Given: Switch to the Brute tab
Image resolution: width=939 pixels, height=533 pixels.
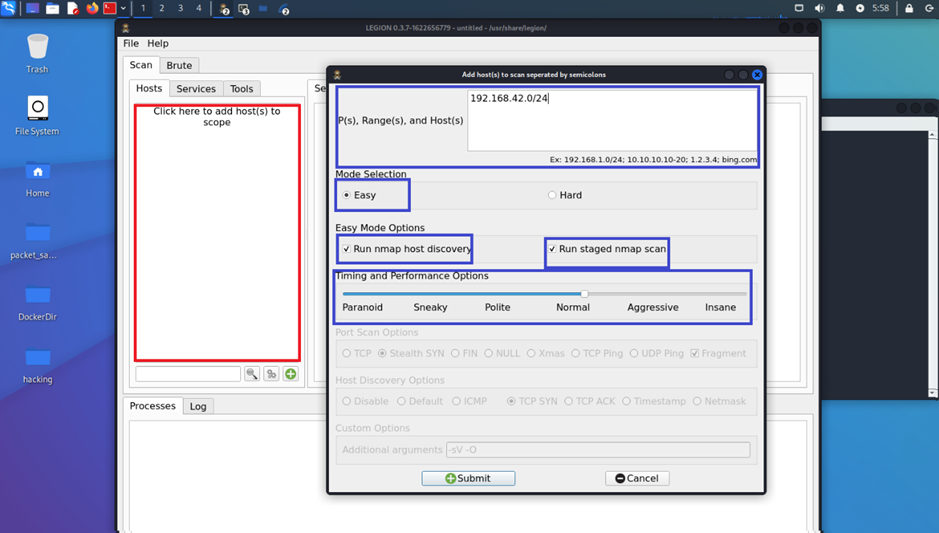Looking at the screenshot, I should 179,66.
